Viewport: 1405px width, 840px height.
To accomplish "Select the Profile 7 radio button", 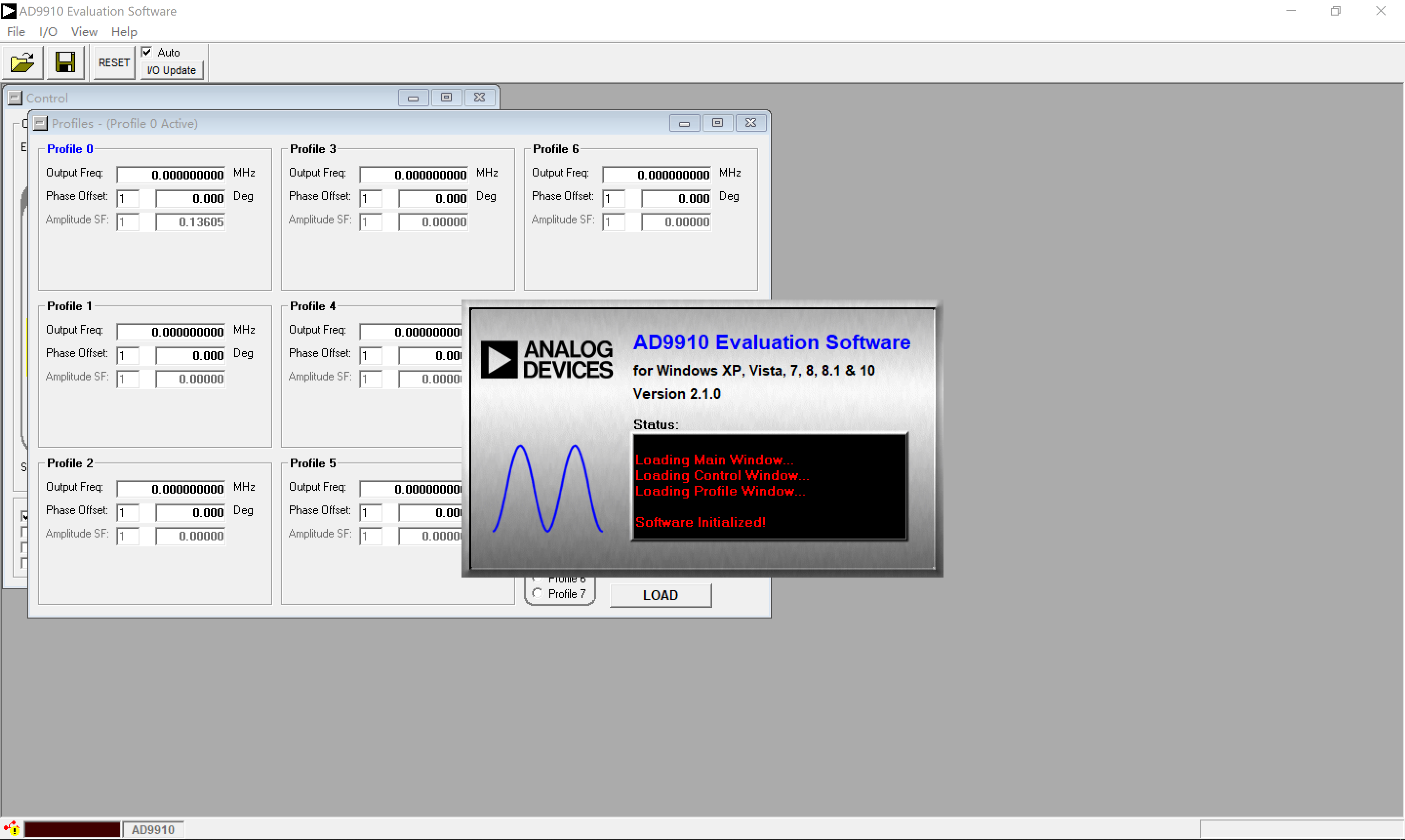I will coord(537,593).
